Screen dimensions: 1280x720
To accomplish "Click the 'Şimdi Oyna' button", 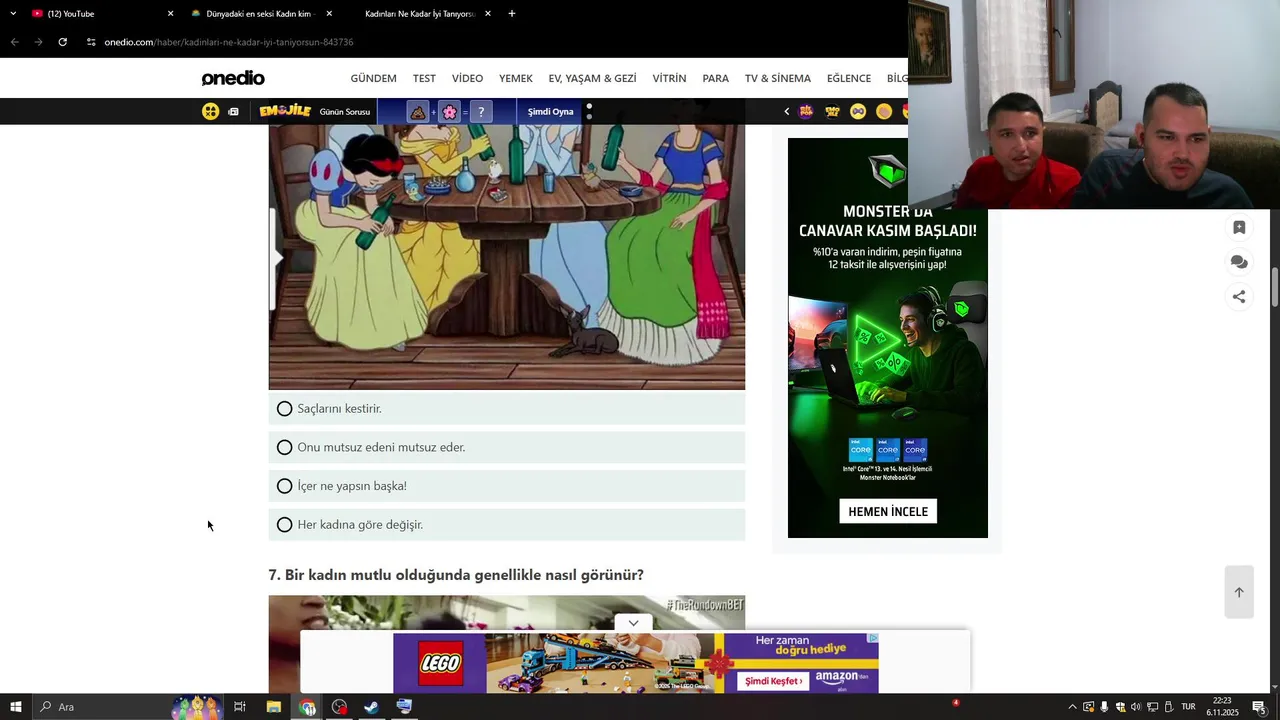I will coord(550,112).
